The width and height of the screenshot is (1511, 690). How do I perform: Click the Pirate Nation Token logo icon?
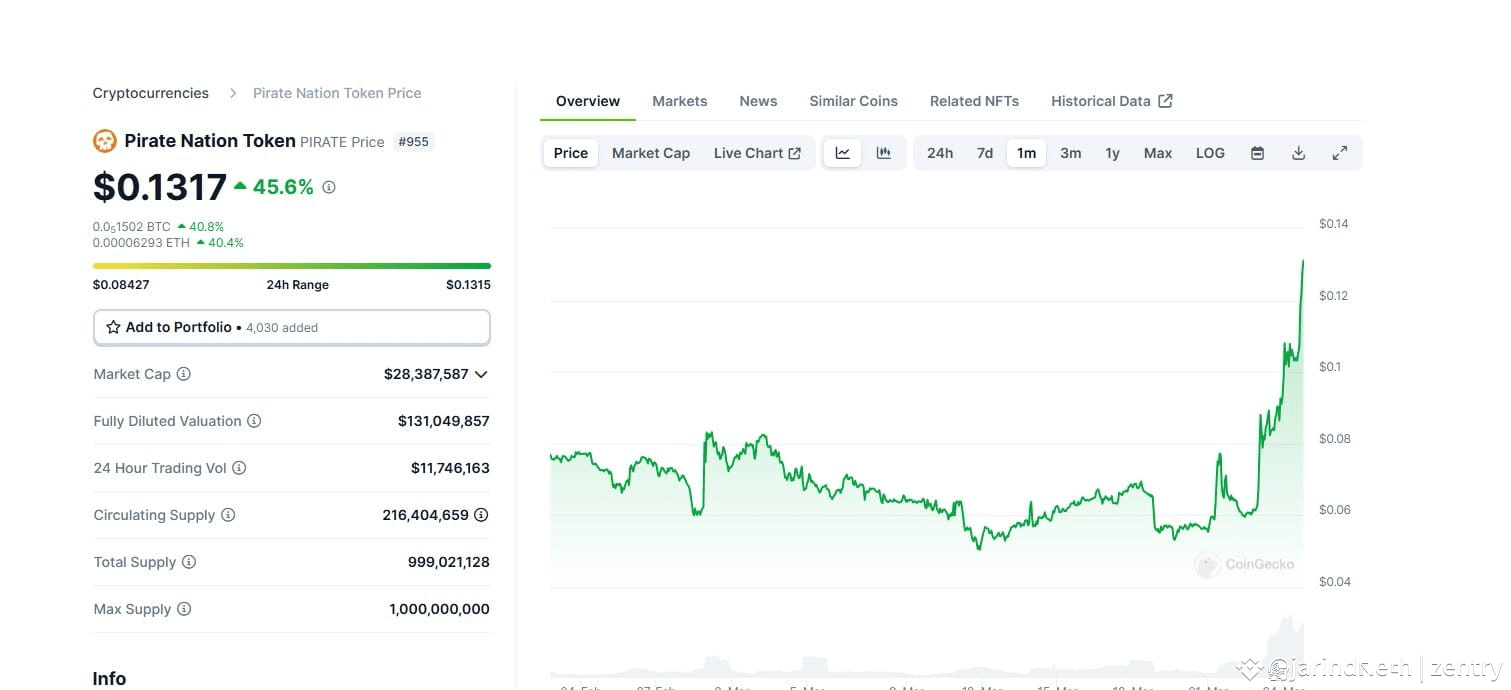click(105, 141)
